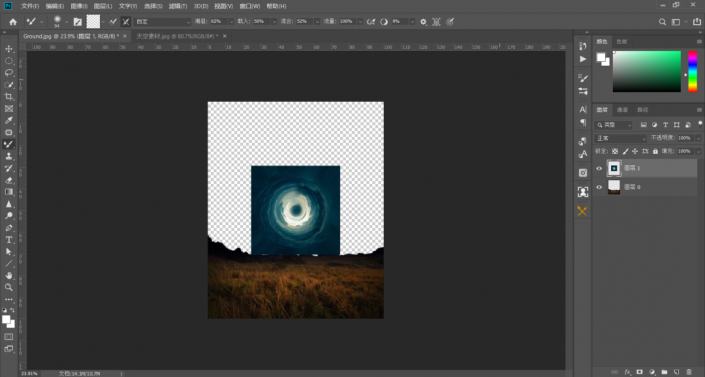Click the brush settings gear button
705x377 pixels.
(423, 22)
